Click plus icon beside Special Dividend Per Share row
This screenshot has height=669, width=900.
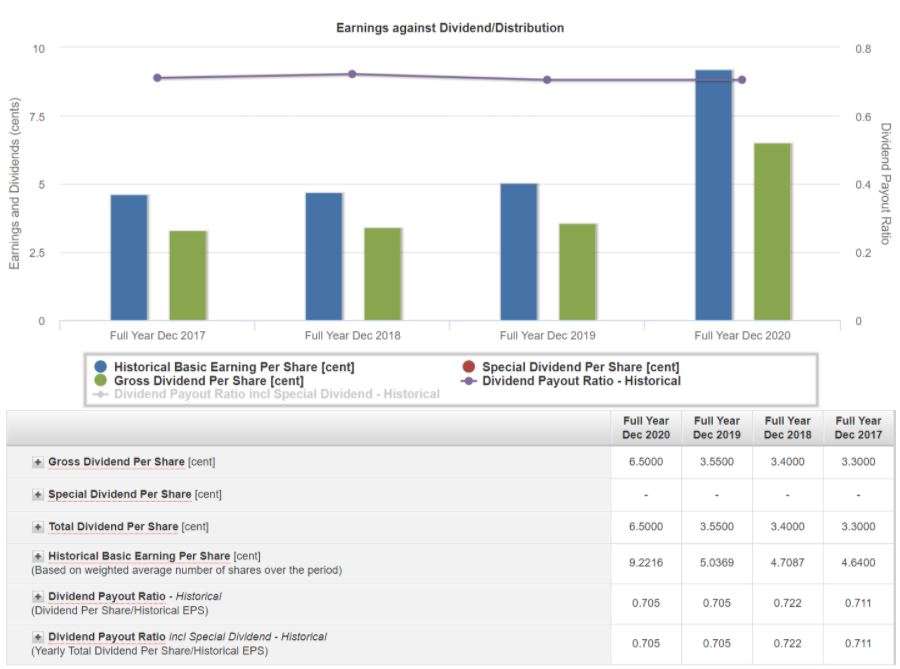click(x=38, y=495)
